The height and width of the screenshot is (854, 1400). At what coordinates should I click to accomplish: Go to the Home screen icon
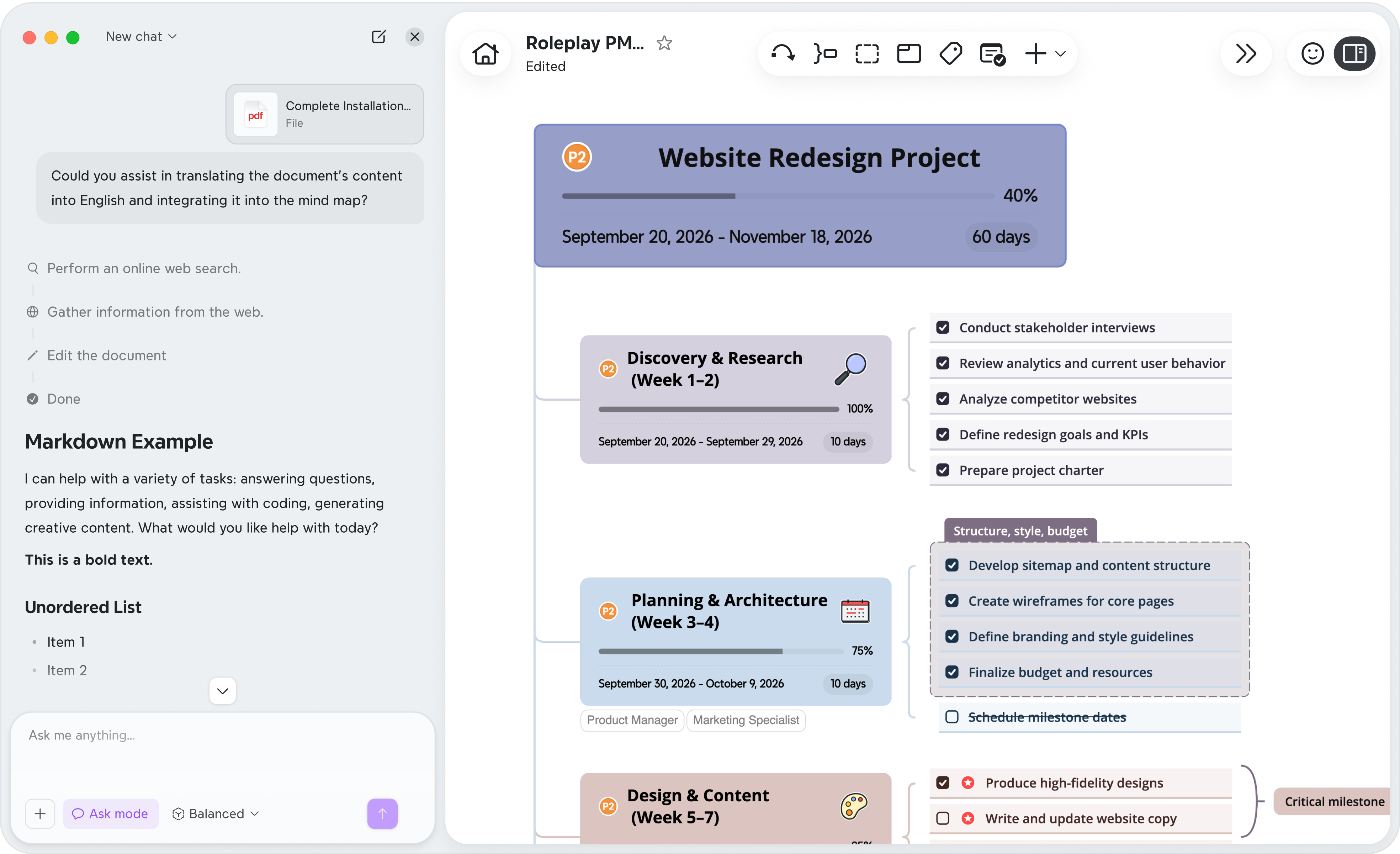tap(485, 53)
